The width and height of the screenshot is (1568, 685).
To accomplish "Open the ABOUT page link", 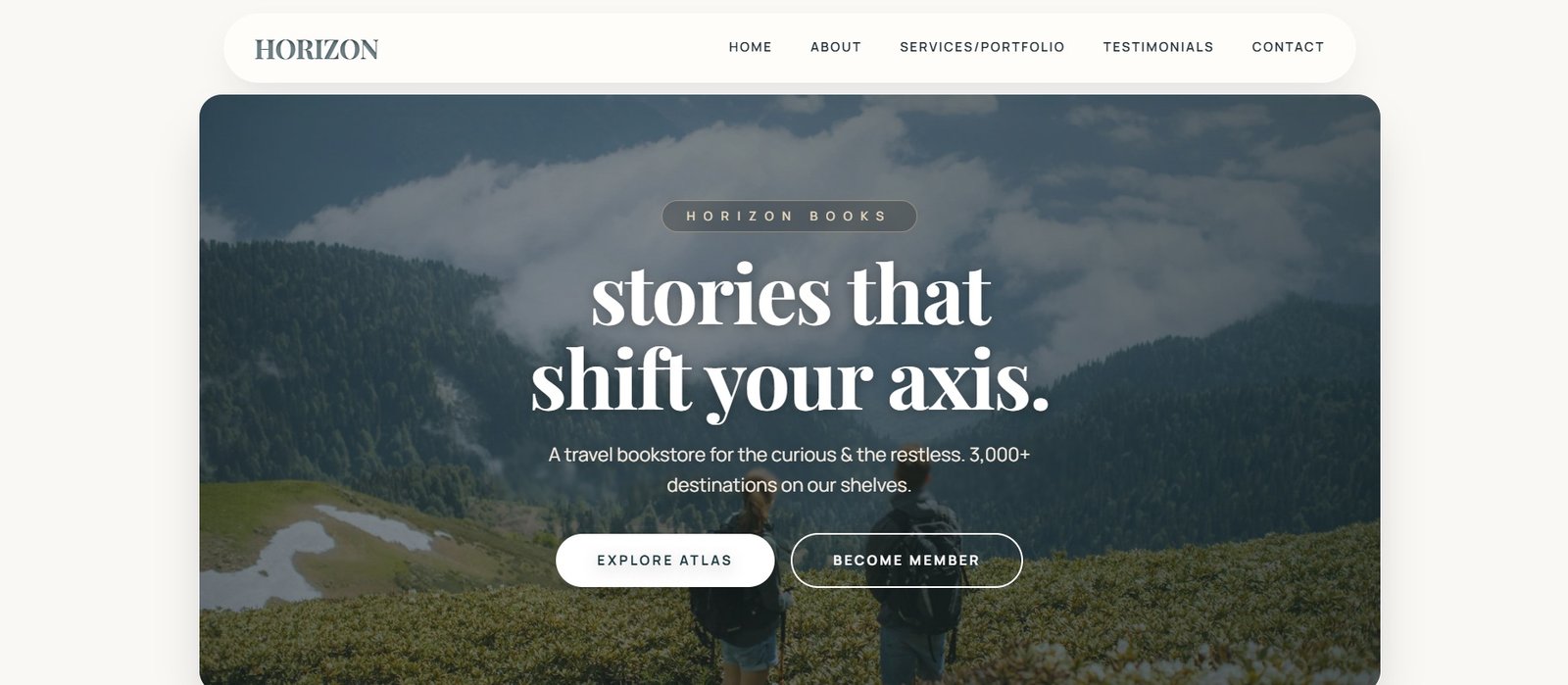I will 835,47.
